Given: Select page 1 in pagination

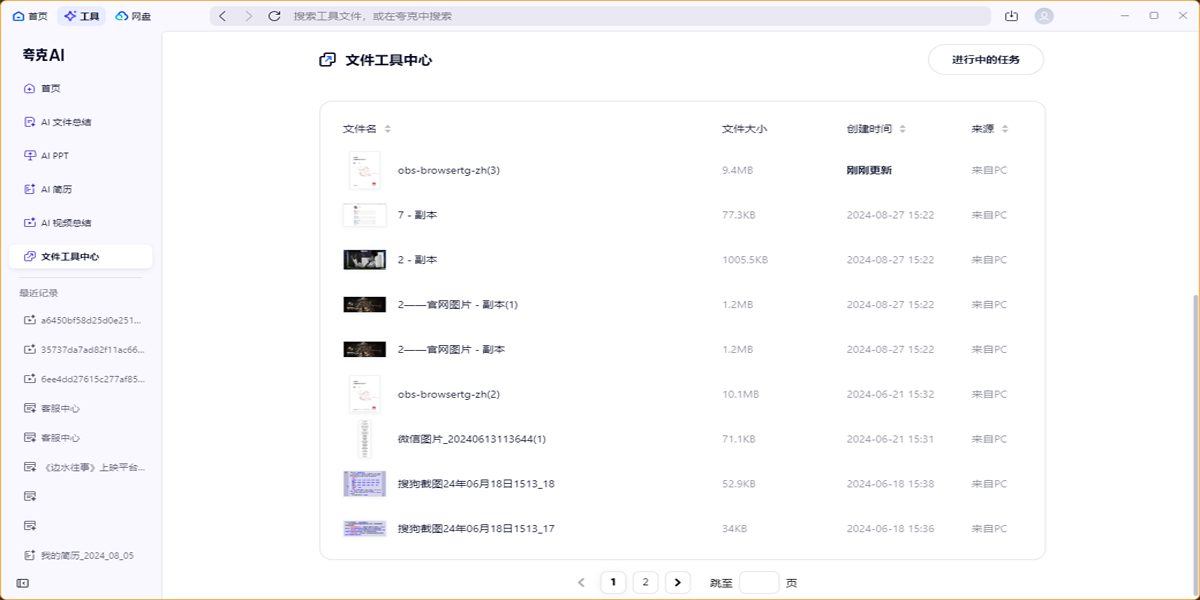Looking at the screenshot, I should (x=613, y=582).
